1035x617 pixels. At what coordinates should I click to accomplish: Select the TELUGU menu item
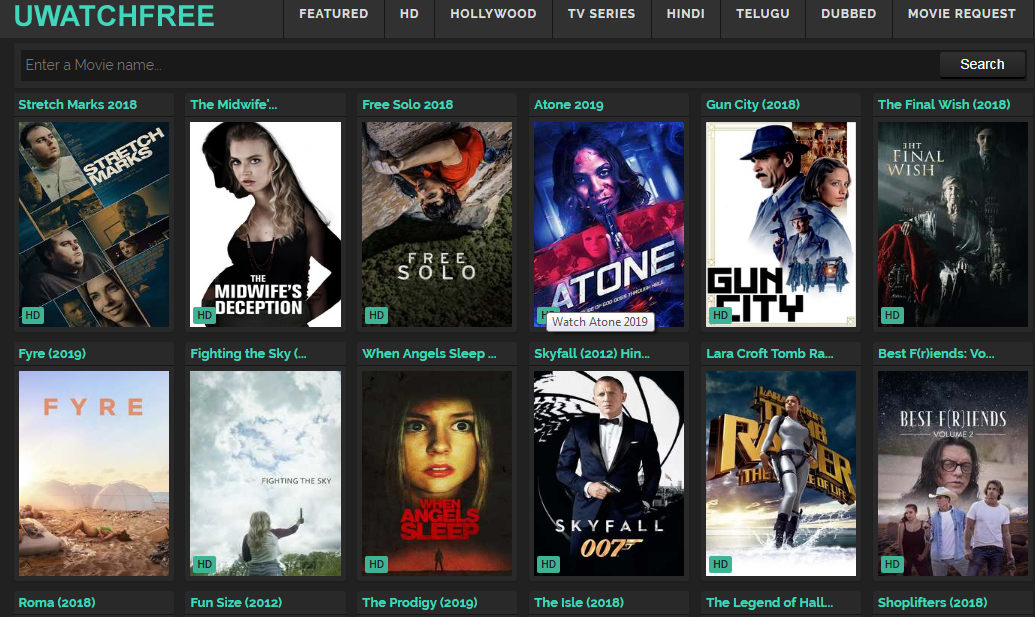(762, 14)
